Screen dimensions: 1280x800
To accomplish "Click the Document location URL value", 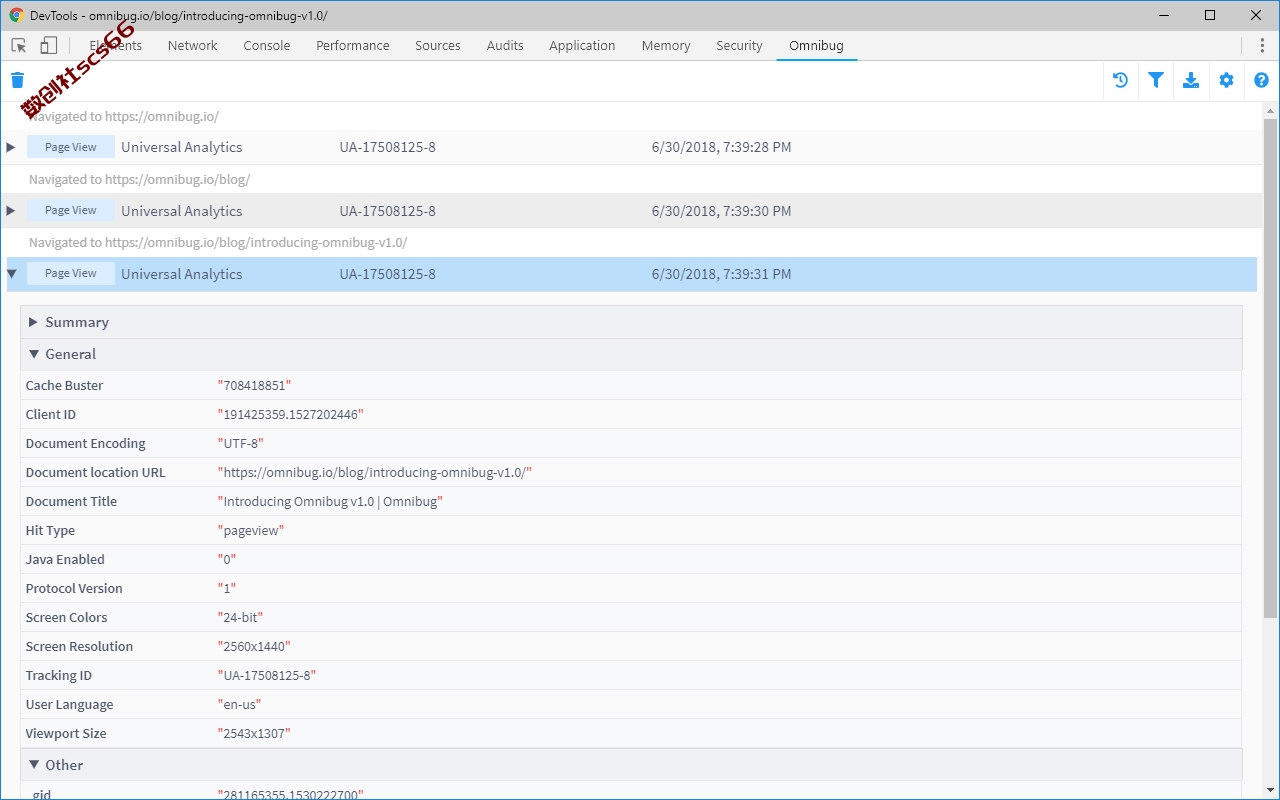I will 374,472.
